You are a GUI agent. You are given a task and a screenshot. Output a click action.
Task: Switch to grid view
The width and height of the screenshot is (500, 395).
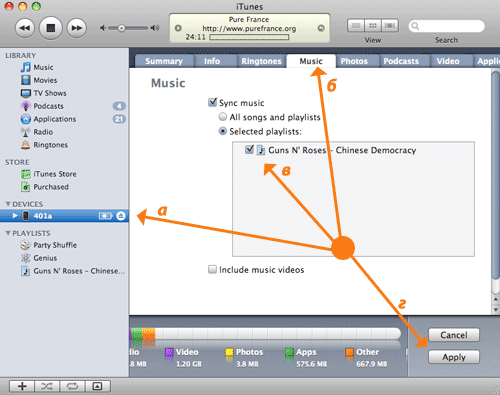tap(373, 26)
